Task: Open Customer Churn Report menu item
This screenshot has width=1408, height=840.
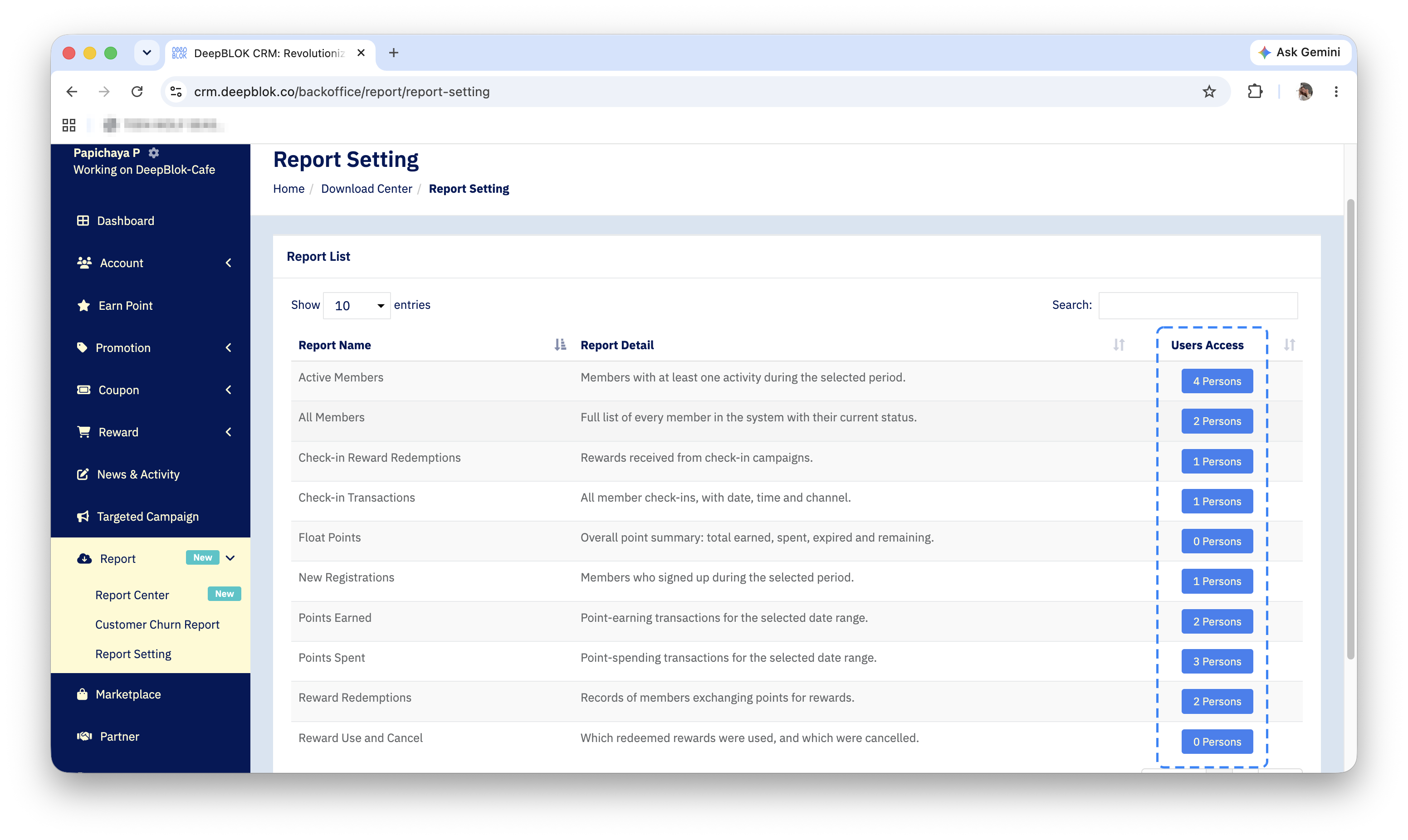Action: click(x=157, y=625)
